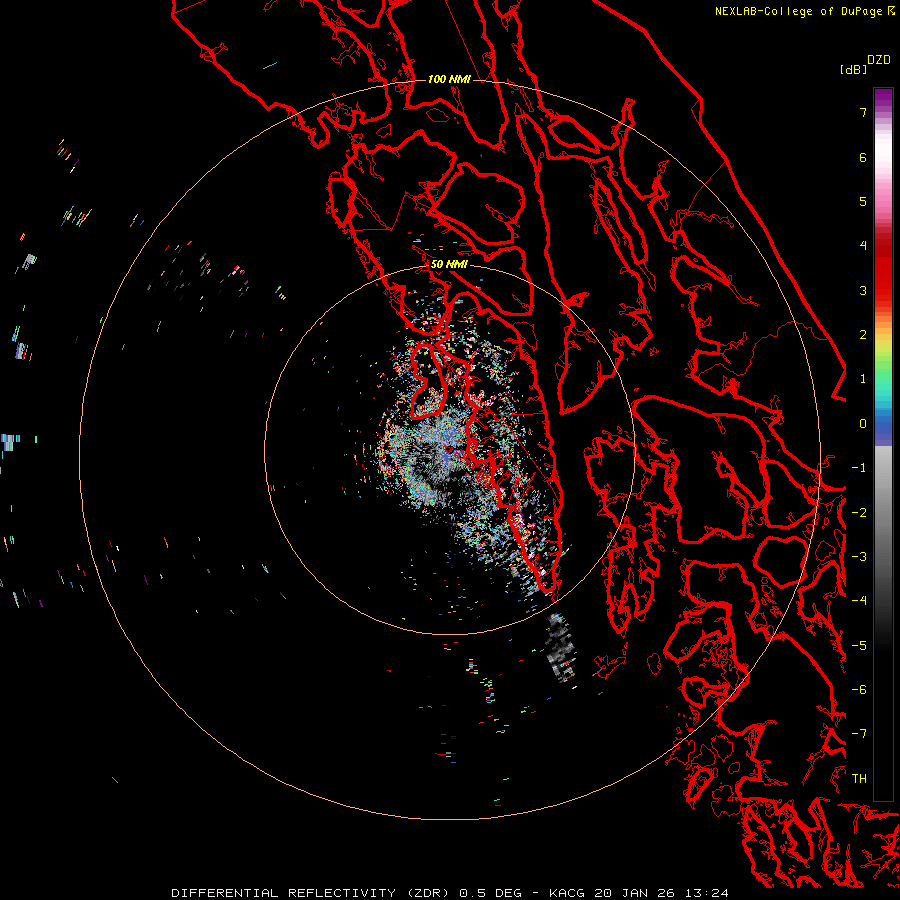Click the color scale value 7
The width and height of the screenshot is (900, 900).
point(863,112)
